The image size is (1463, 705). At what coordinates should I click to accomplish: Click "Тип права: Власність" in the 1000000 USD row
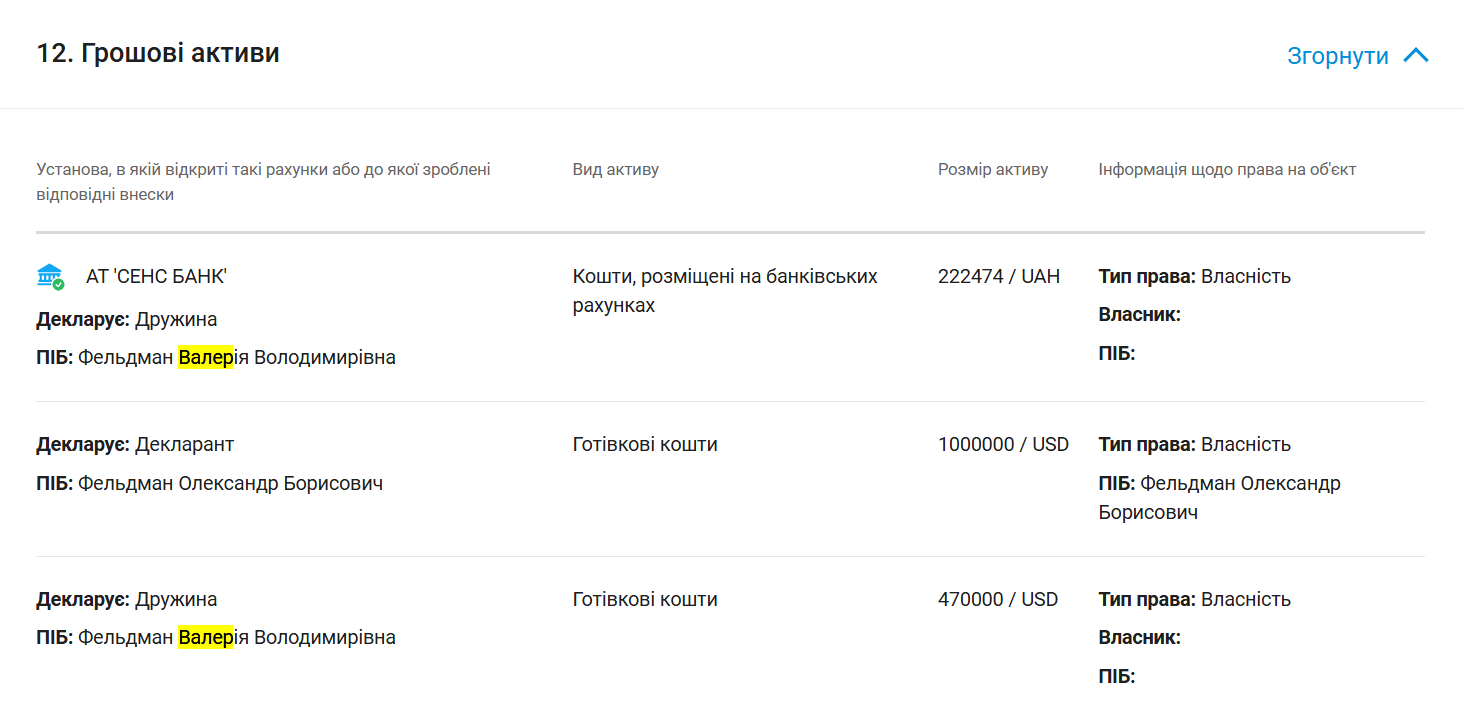click(x=1194, y=444)
